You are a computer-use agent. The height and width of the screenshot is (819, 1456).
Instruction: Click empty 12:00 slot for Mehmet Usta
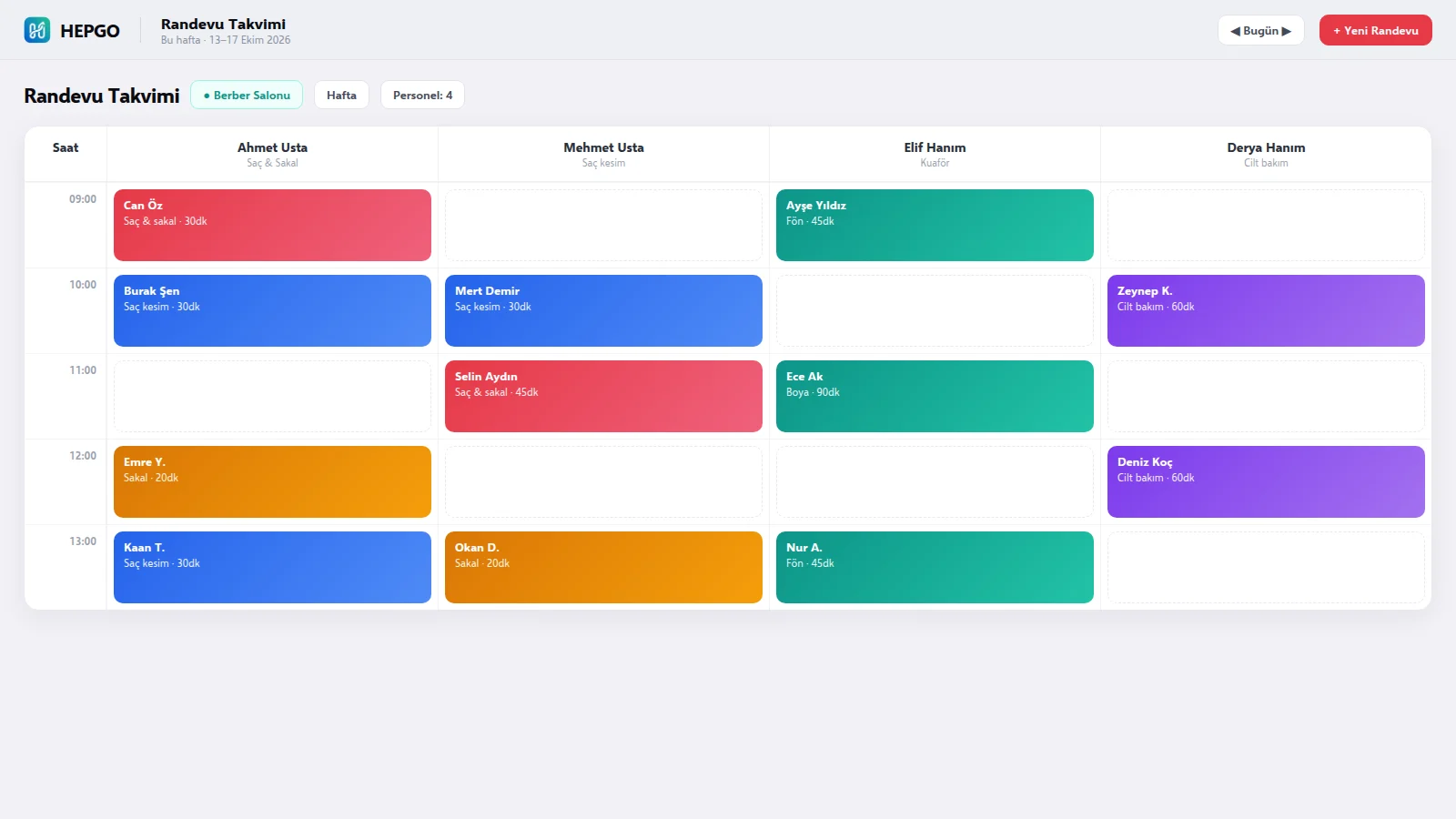point(603,481)
